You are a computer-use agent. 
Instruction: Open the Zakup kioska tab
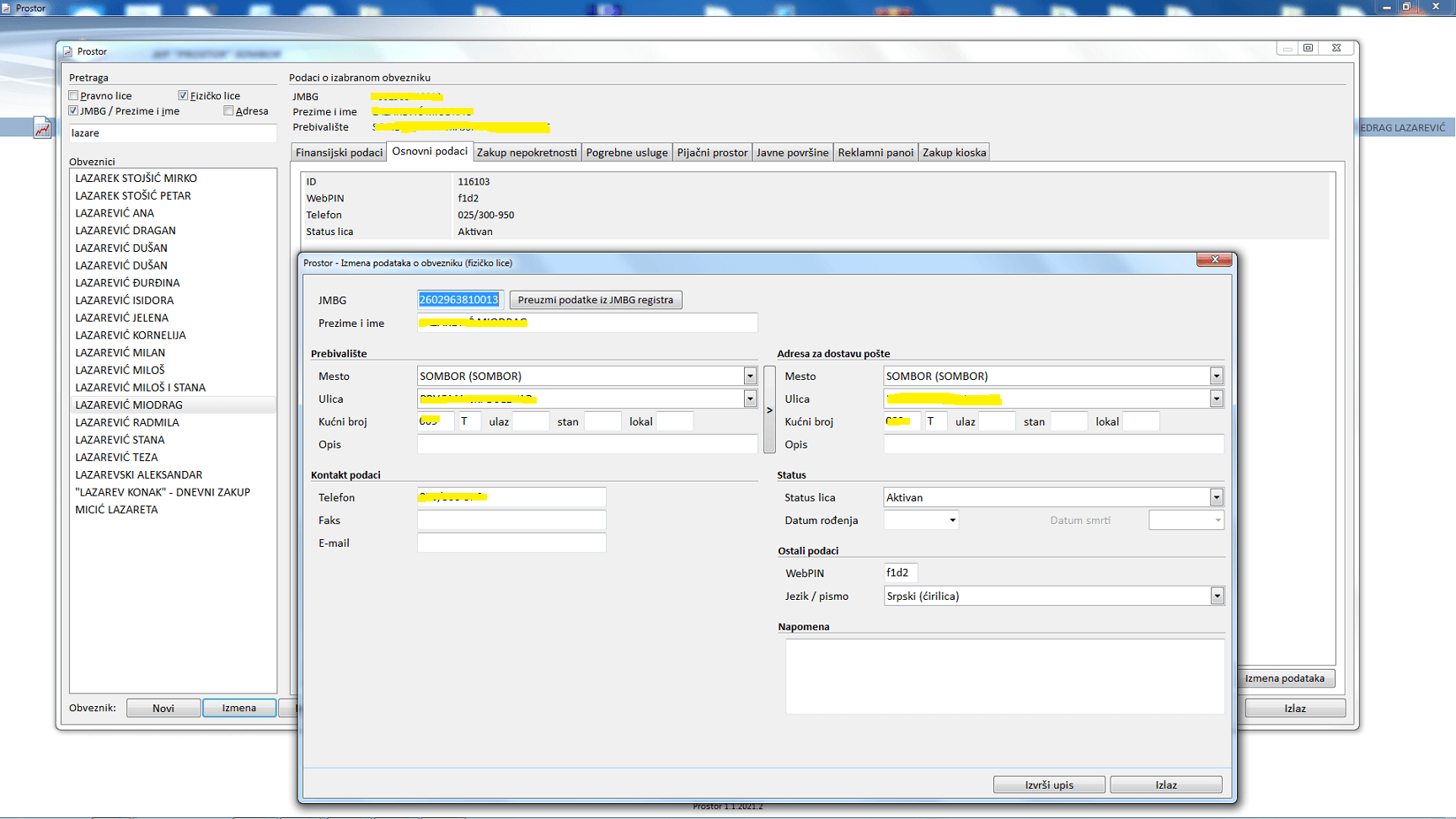(954, 153)
